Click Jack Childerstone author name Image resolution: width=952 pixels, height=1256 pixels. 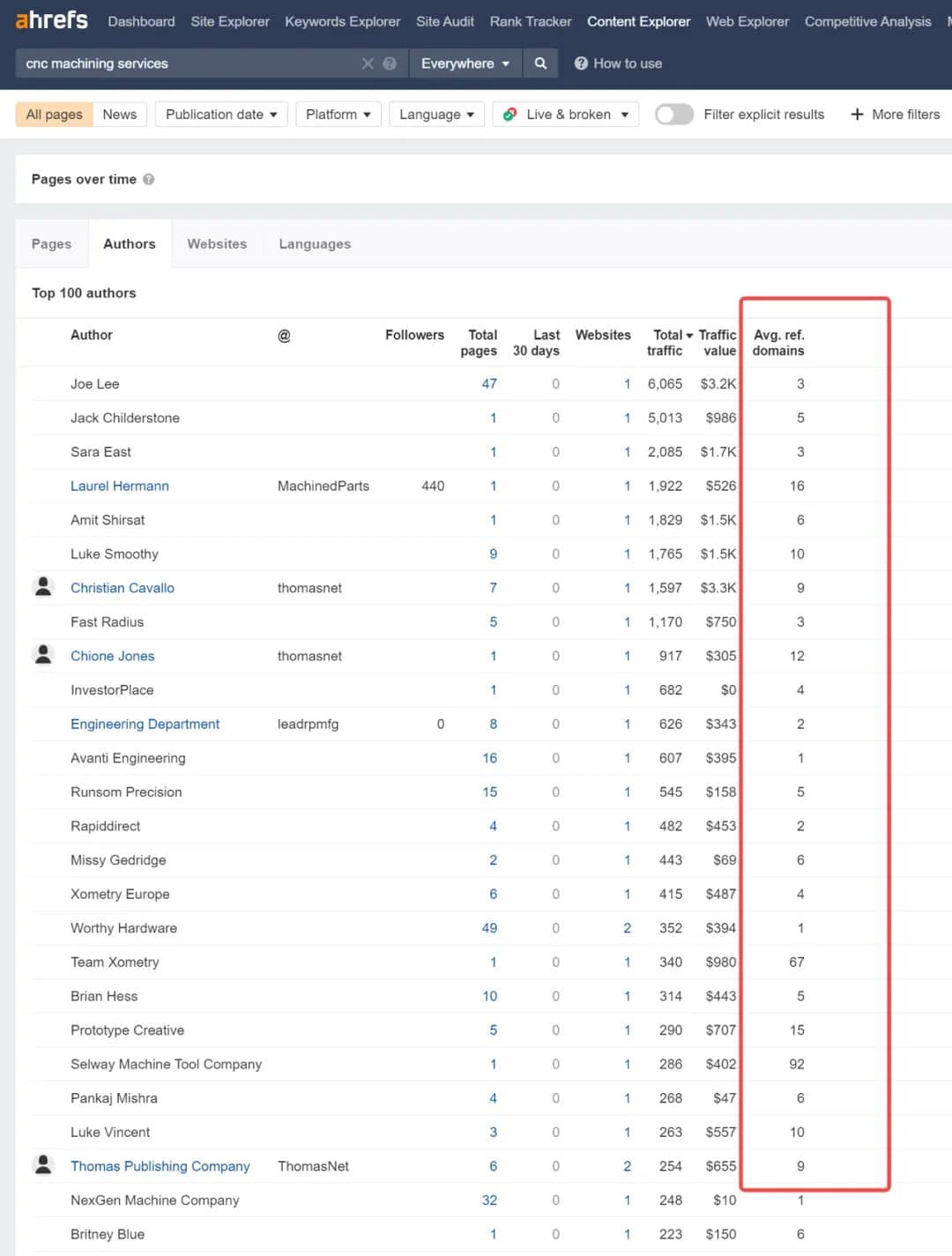pyautogui.click(x=125, y=418)
